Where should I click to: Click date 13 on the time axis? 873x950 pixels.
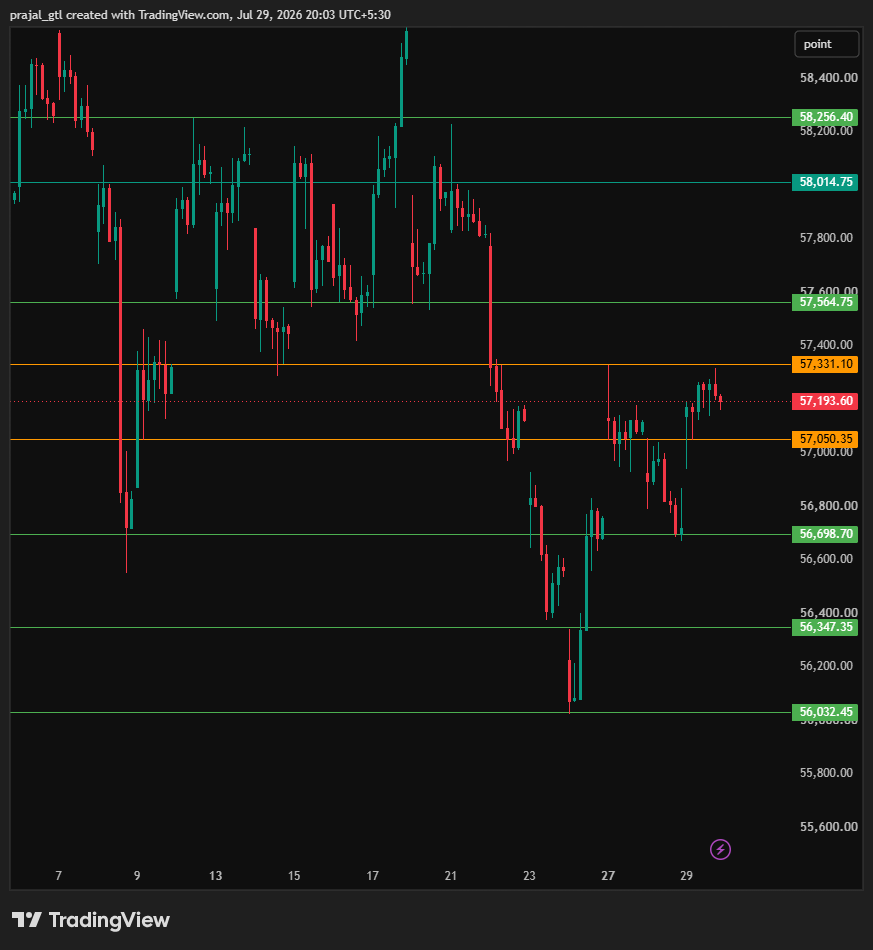click(x=216, y=875)
